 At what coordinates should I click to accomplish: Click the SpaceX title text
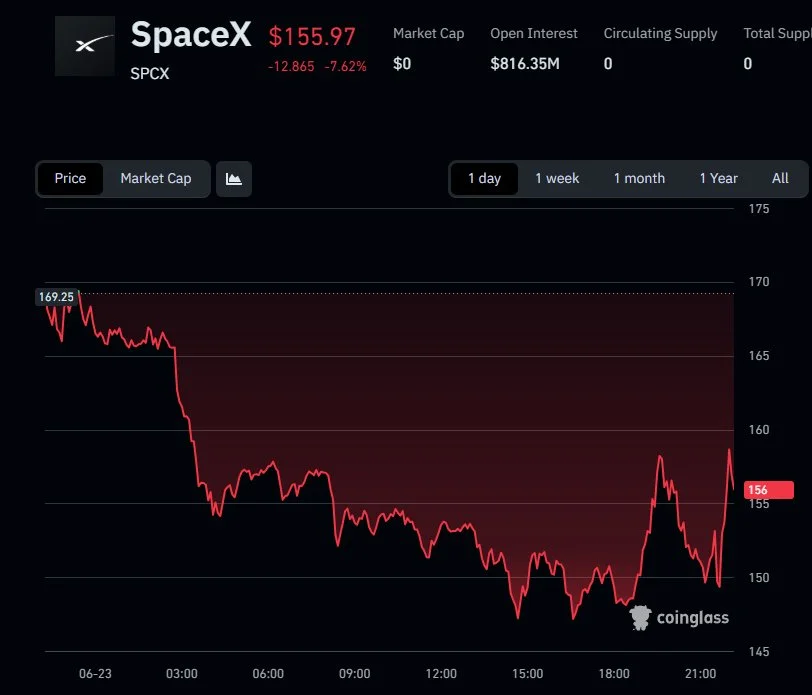pos(191,35)
